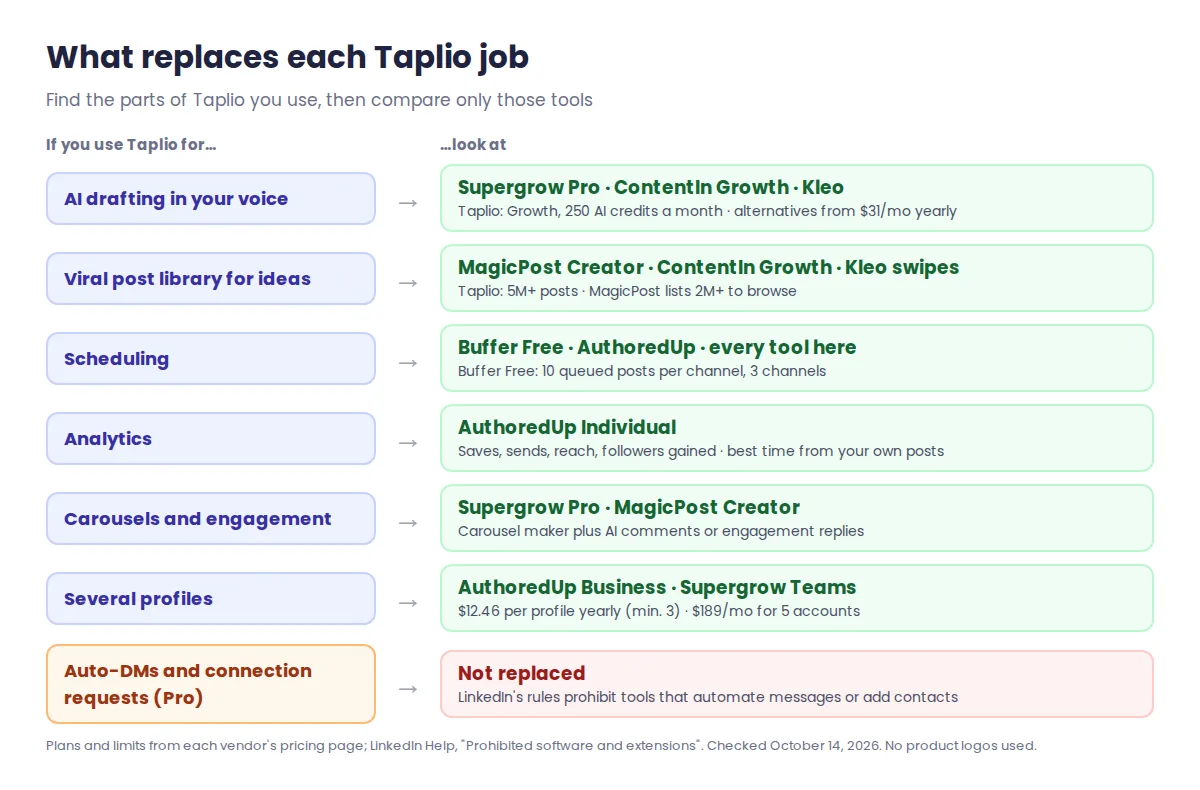This screenshot has width=1200, height=790.
Task: Select the 'Several profiles' box
Action: [x=211, y=598]
